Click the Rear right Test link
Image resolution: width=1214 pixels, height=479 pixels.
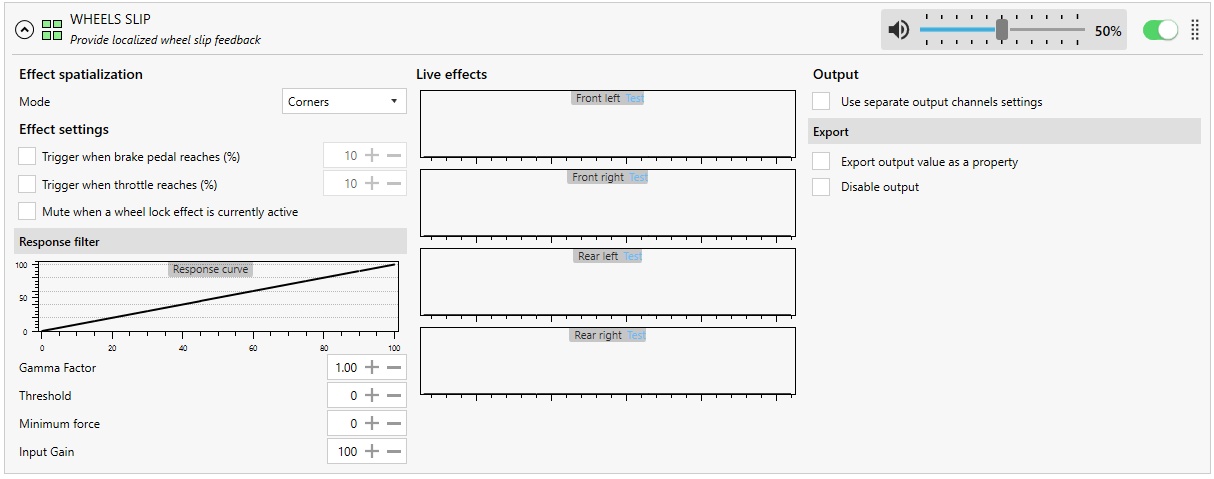636,335
